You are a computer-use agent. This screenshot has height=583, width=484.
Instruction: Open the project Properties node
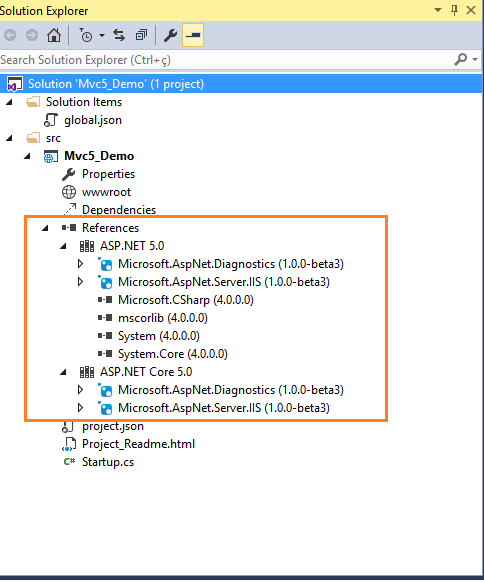pyautogui.click(x=108, y=174)
